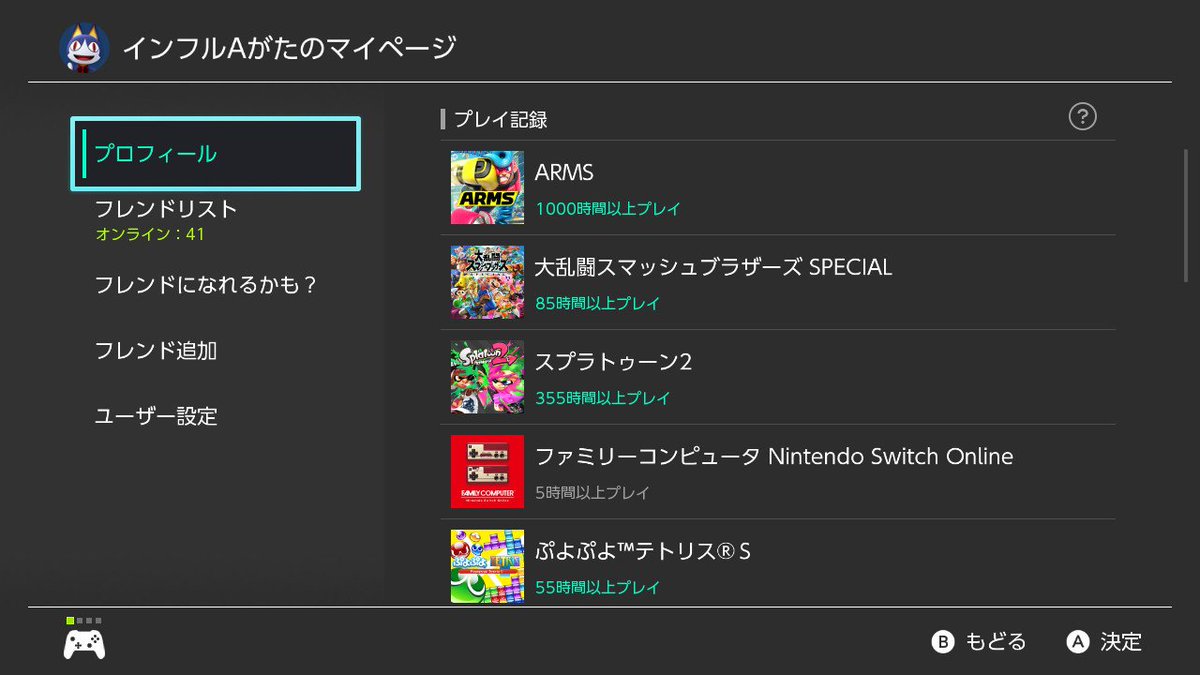Open フレンドになれるかも？ menu
Screen dimensions: 1200x675
tap(206, 285)
